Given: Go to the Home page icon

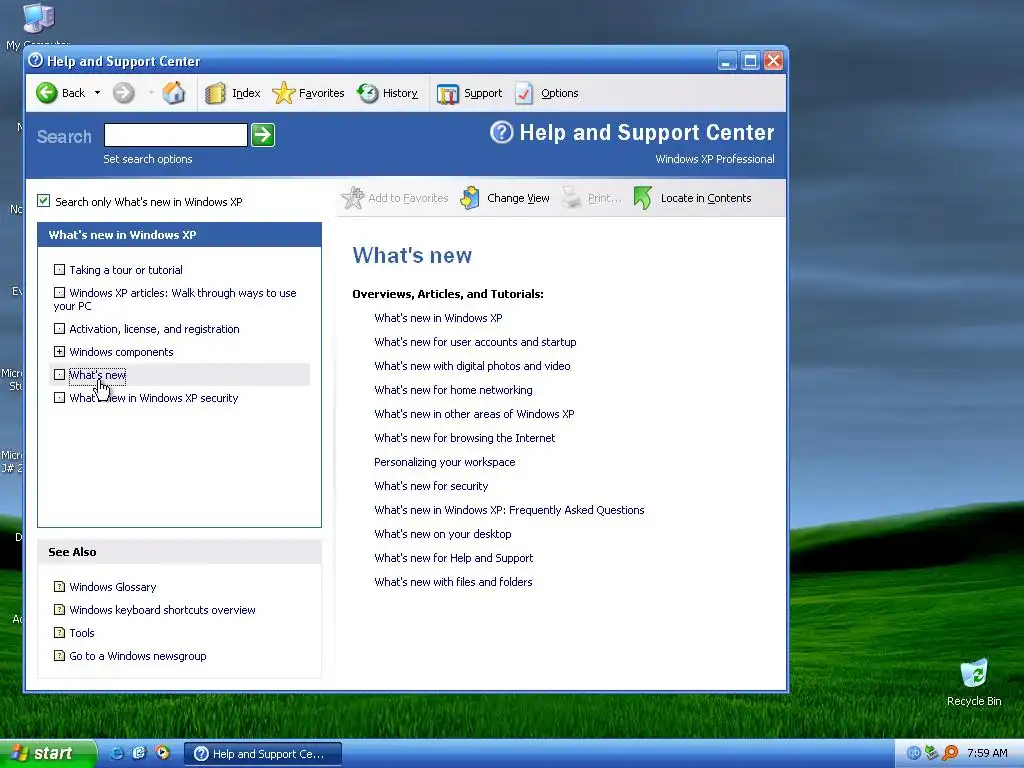Looking at the screenshot, I should [174, 93].
